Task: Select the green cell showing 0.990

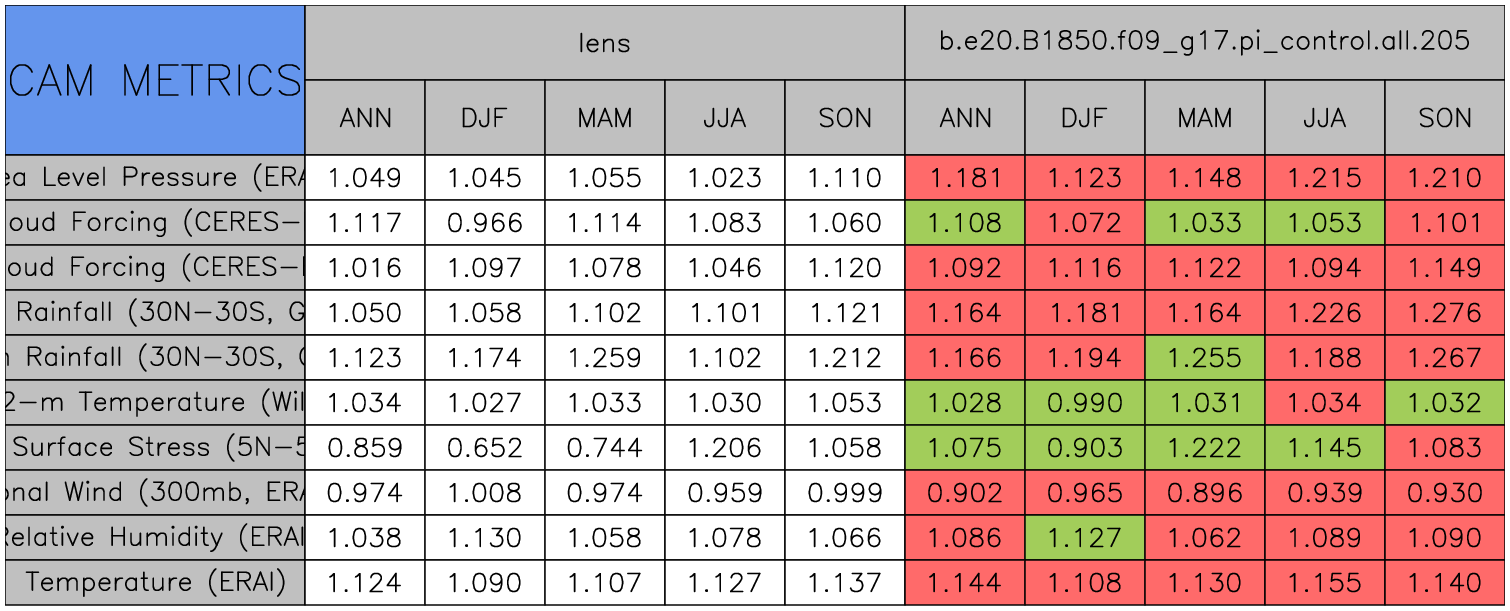Action: point(1084,402)
